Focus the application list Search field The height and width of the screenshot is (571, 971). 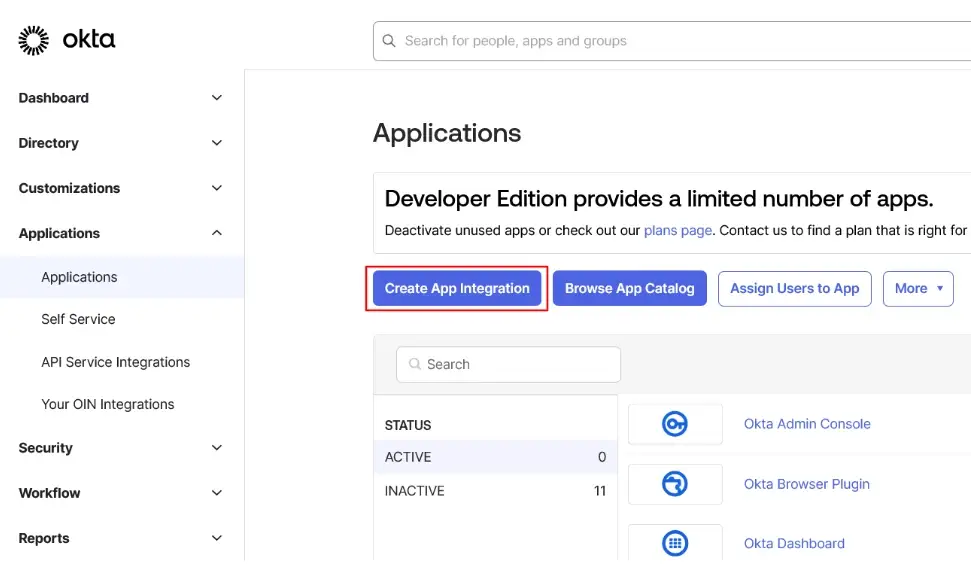pos(508,364)
